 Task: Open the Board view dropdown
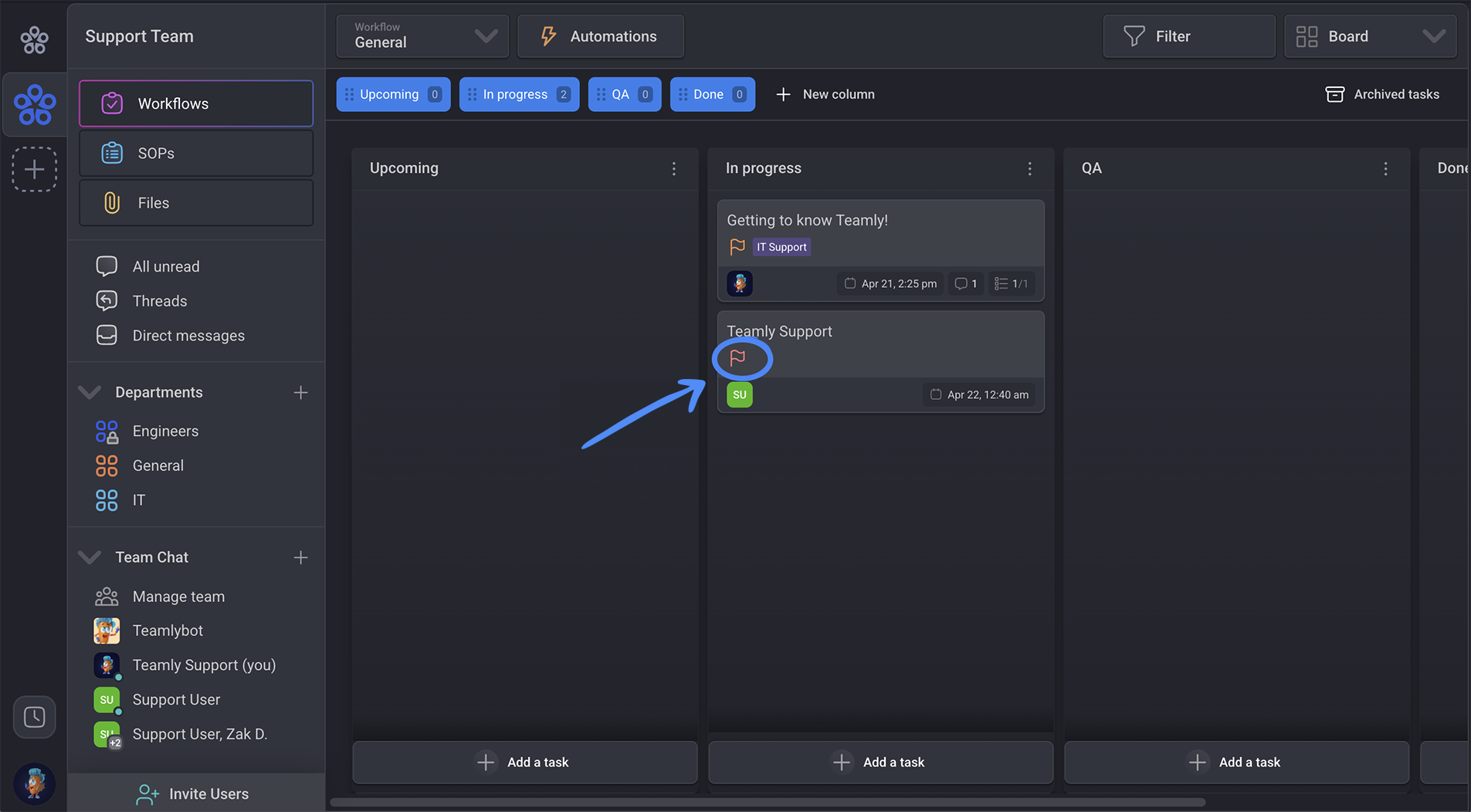point(1370,36)
